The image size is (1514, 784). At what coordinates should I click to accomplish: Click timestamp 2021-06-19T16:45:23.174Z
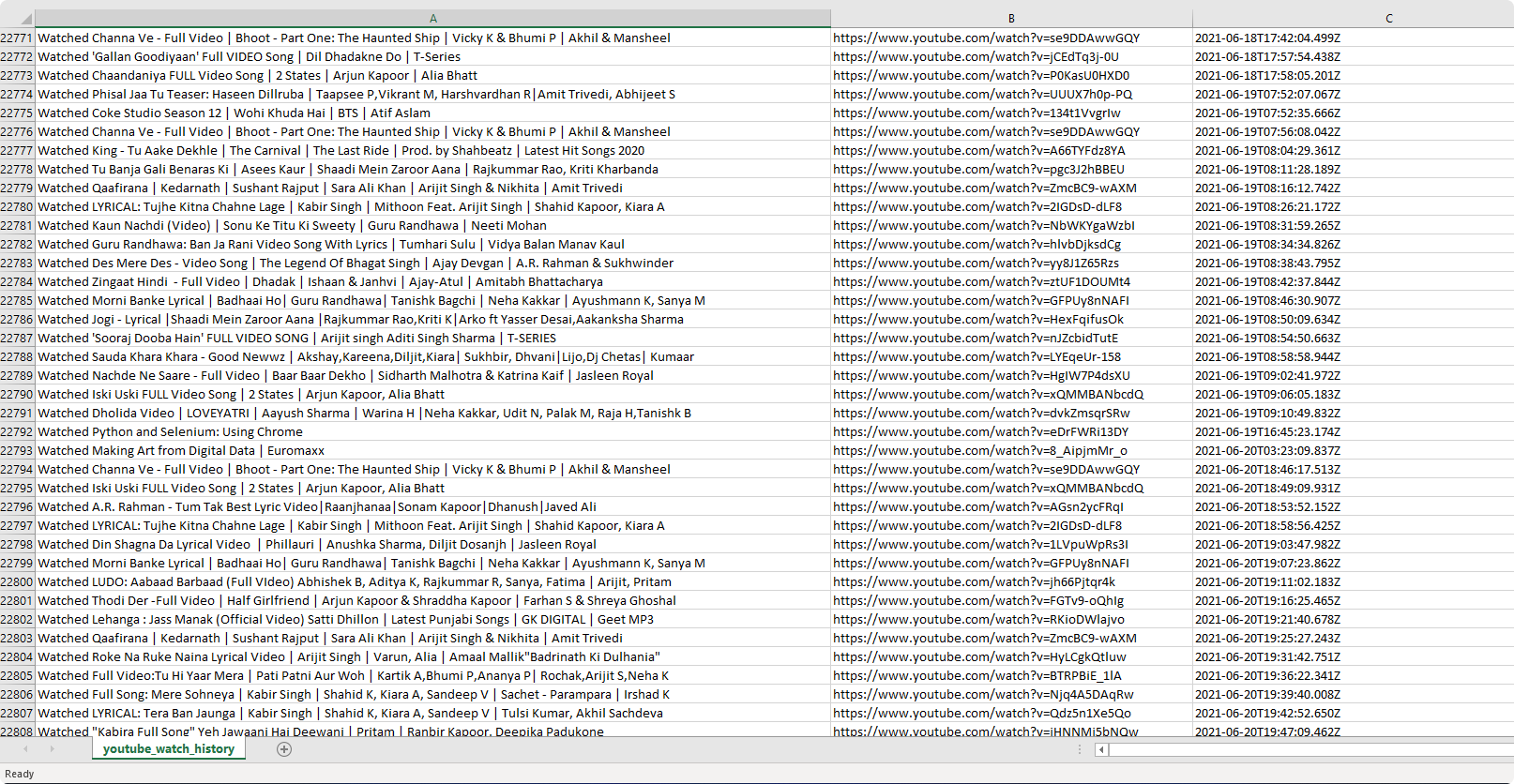click(1353, 431)
